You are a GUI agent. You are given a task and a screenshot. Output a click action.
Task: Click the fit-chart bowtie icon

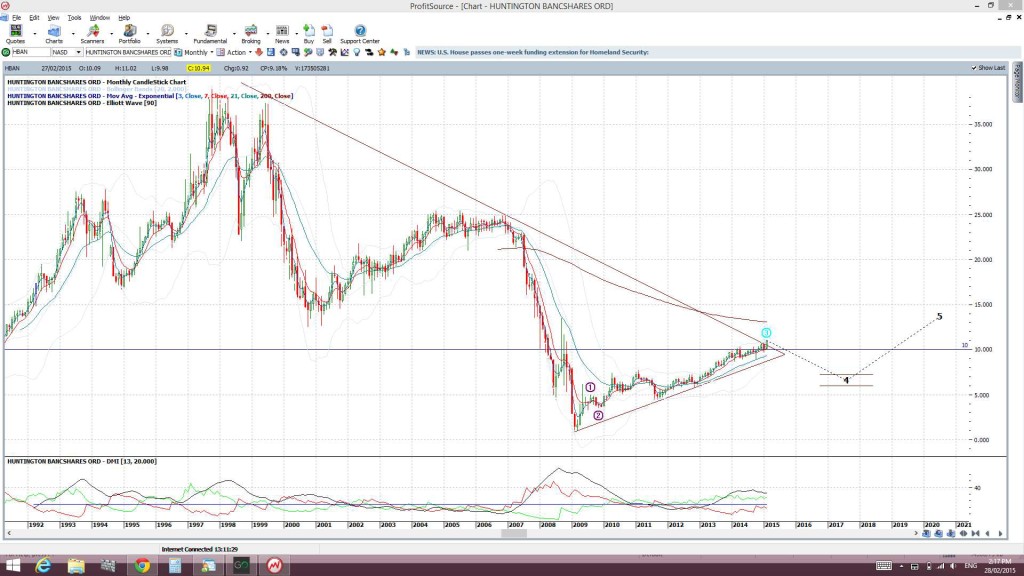pyautogui.click(x=976, y=534)
